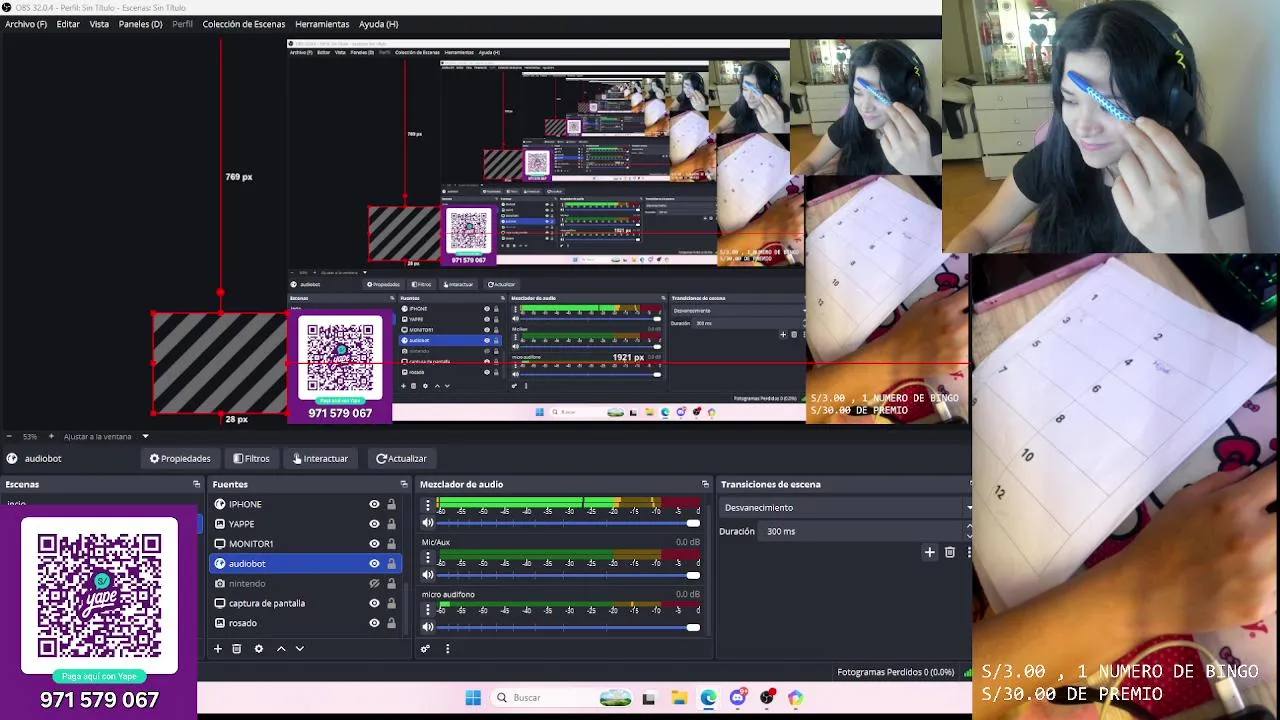Screen dimensions: 1280x720
Task: Open OBS Studio taskbar icon
Action: coord(767,698)
